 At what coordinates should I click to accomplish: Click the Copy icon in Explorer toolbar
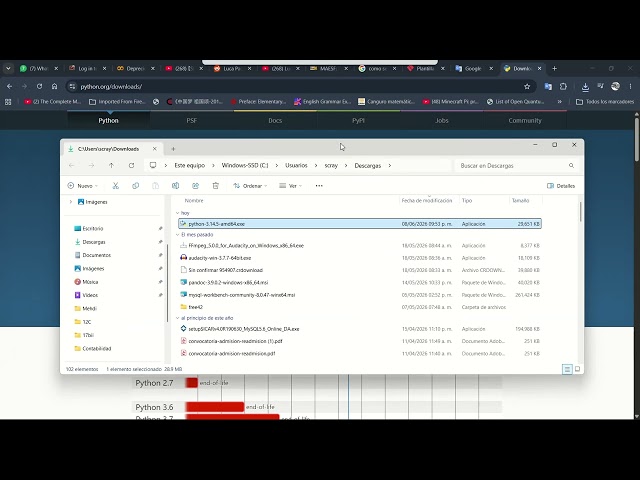[x=136, y=186]
